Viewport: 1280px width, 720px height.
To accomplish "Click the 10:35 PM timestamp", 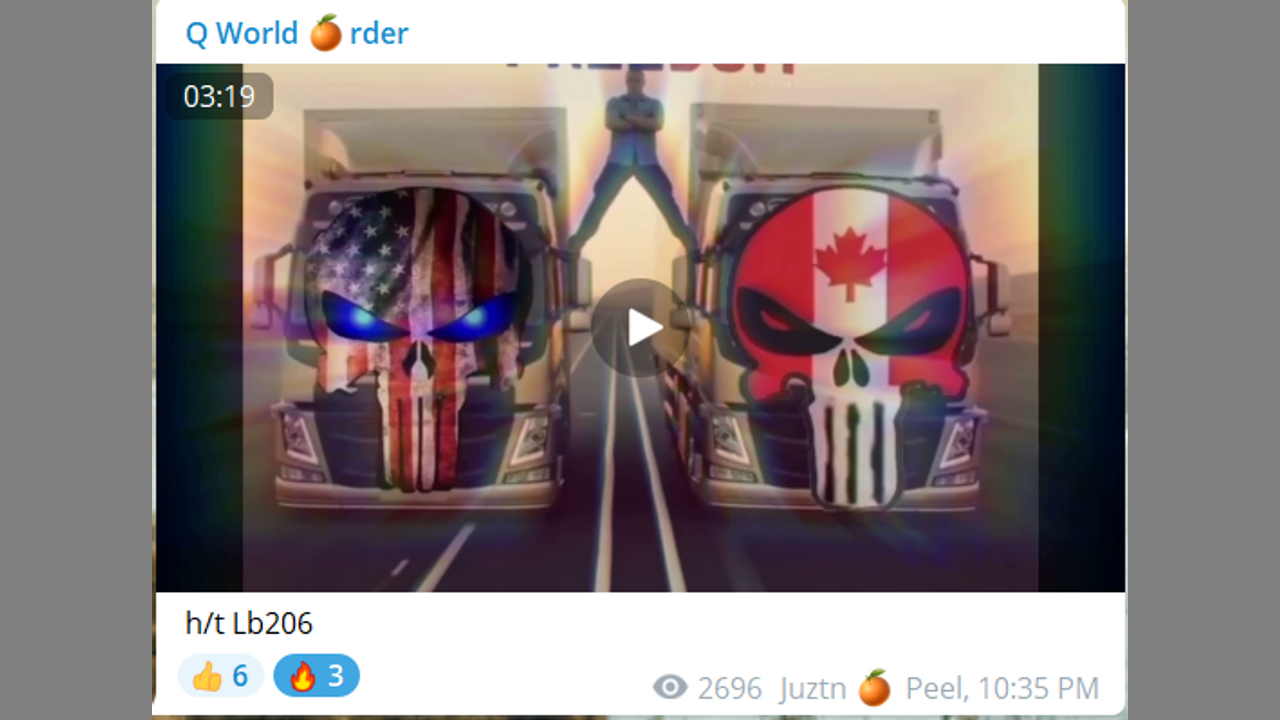I will [1038, 688].
